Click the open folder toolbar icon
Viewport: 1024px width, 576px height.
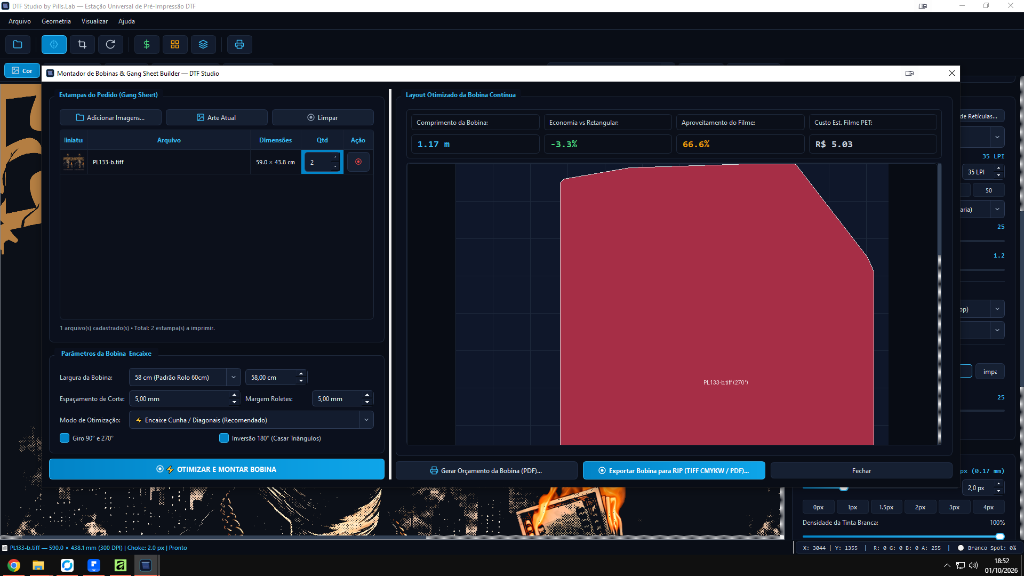click(18, 44)
